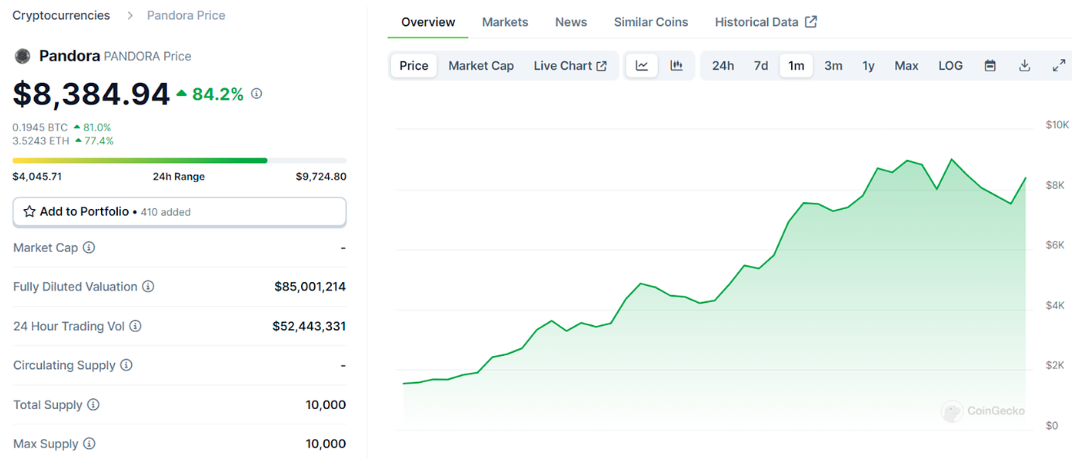Click the $85,001,214 valuation figure
This screenshot has height=458, width=1072.
coord(310,286)
